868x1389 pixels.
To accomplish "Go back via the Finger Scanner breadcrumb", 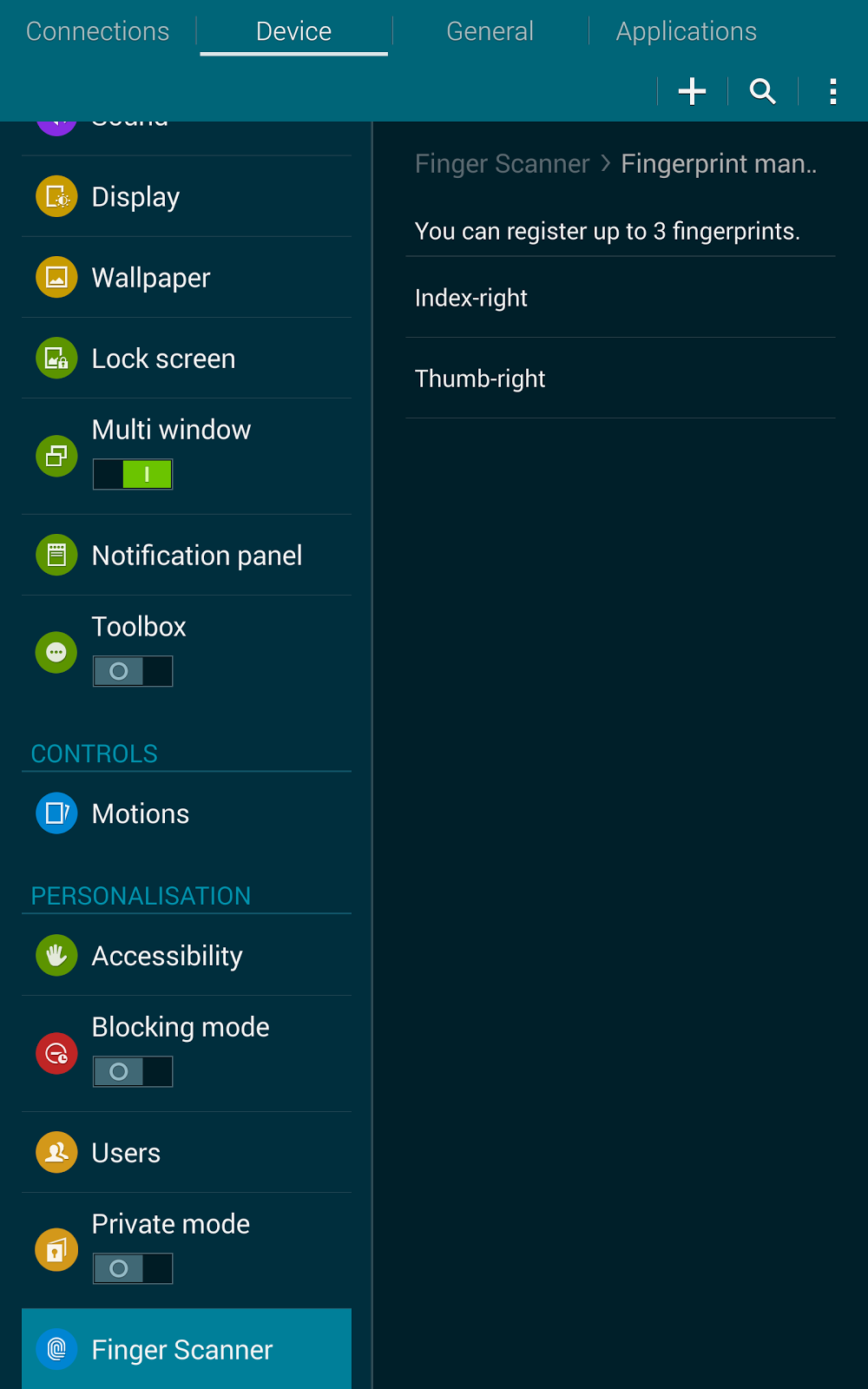I will point(502,164).
